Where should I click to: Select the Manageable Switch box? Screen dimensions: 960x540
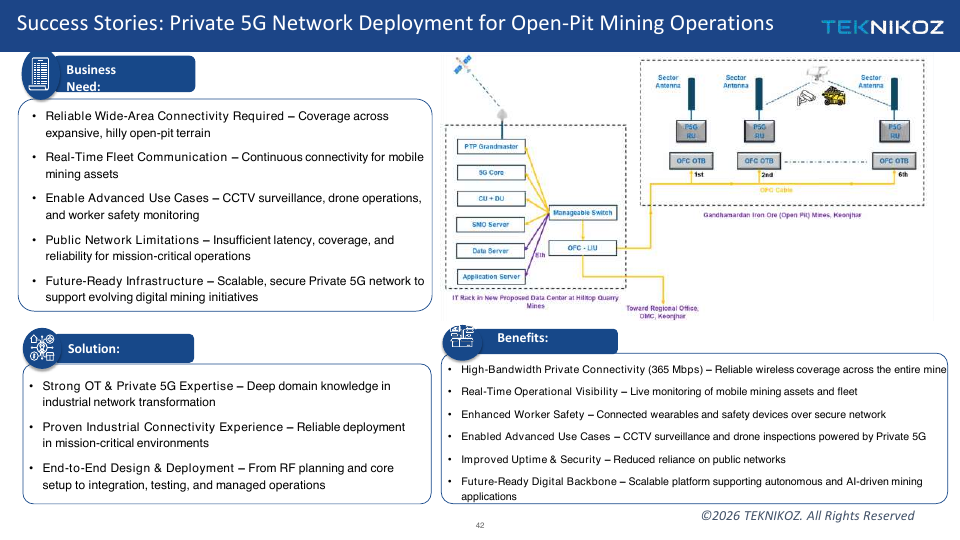click(x=582, y=213)
